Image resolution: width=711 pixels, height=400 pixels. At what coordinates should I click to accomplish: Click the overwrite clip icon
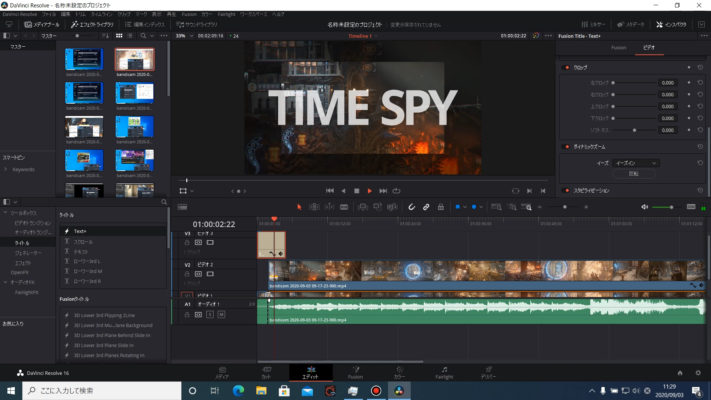377,207
